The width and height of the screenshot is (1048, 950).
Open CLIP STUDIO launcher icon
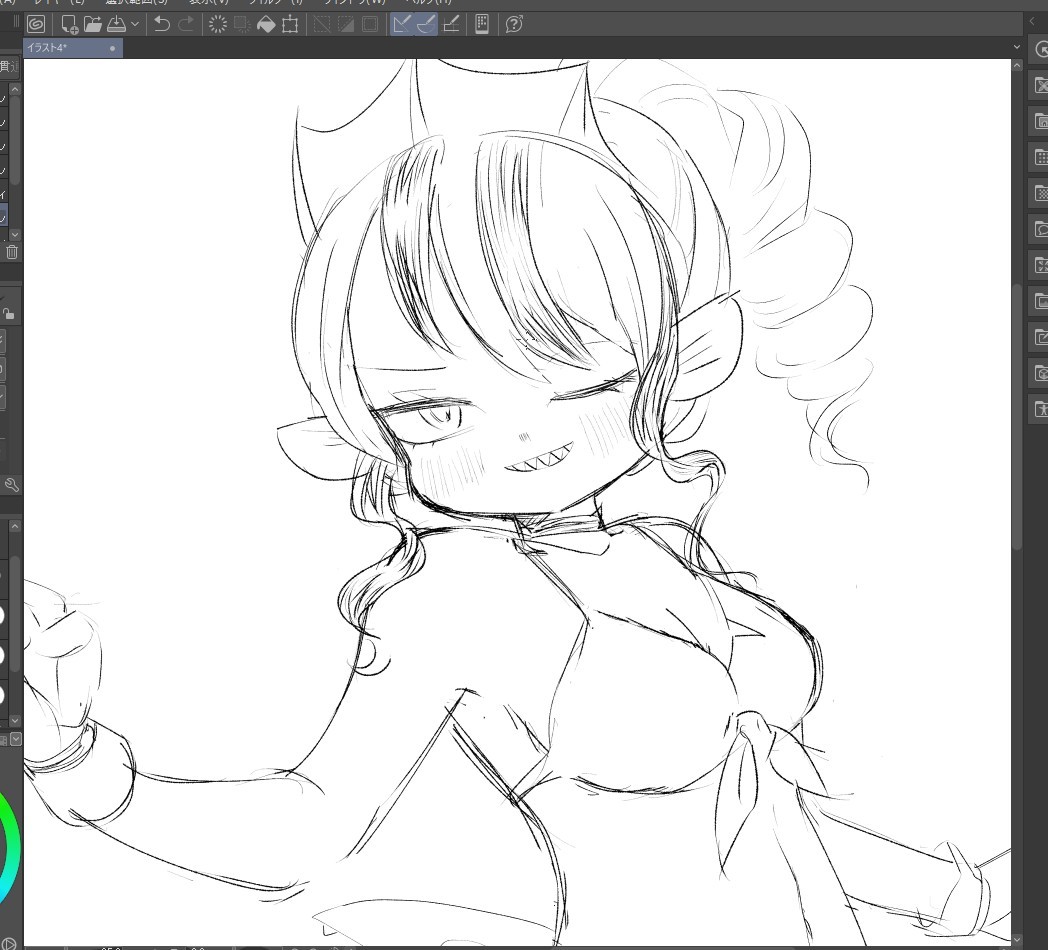36,25
